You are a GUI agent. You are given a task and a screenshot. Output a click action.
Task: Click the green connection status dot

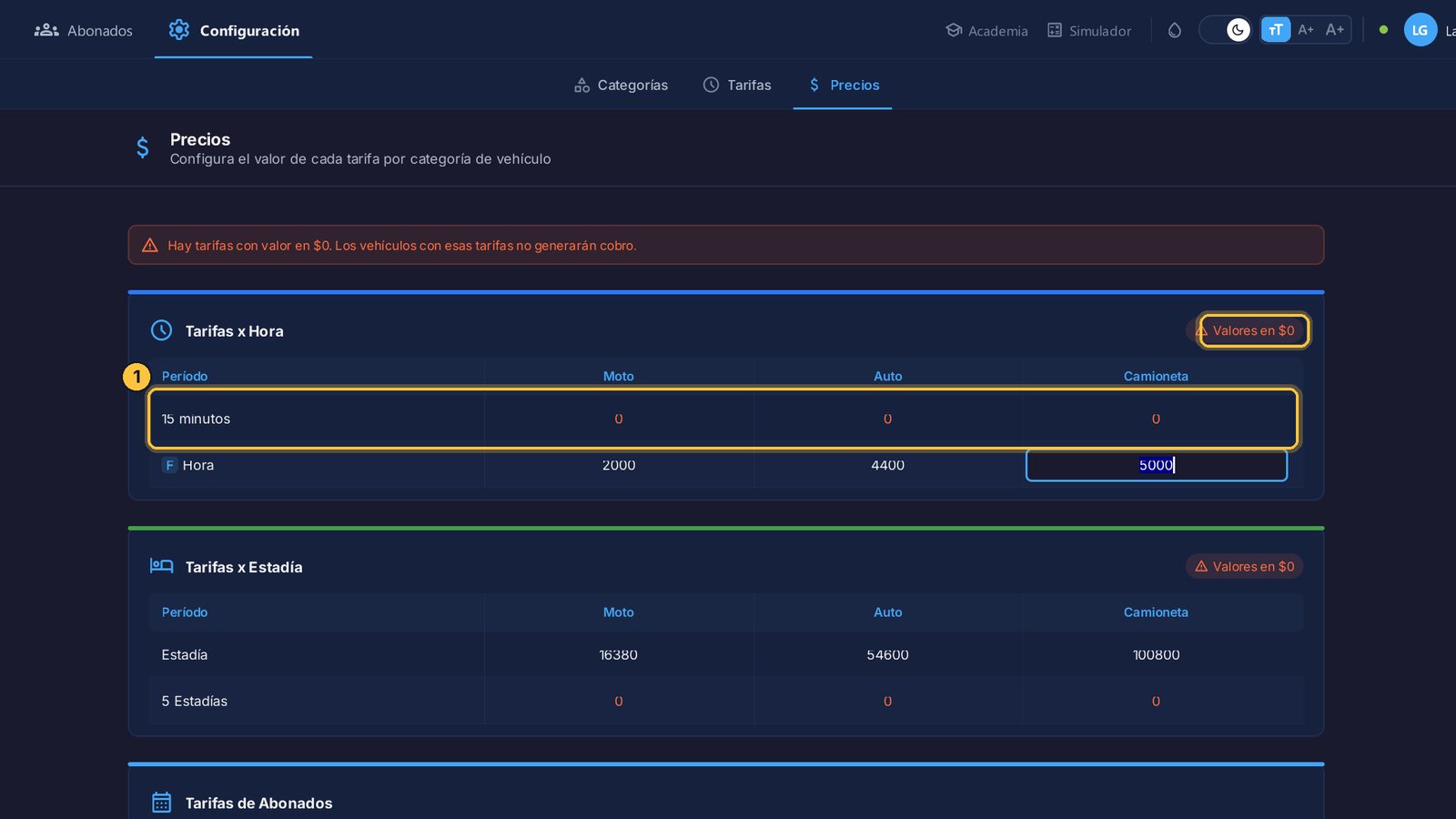point(1383,30)
